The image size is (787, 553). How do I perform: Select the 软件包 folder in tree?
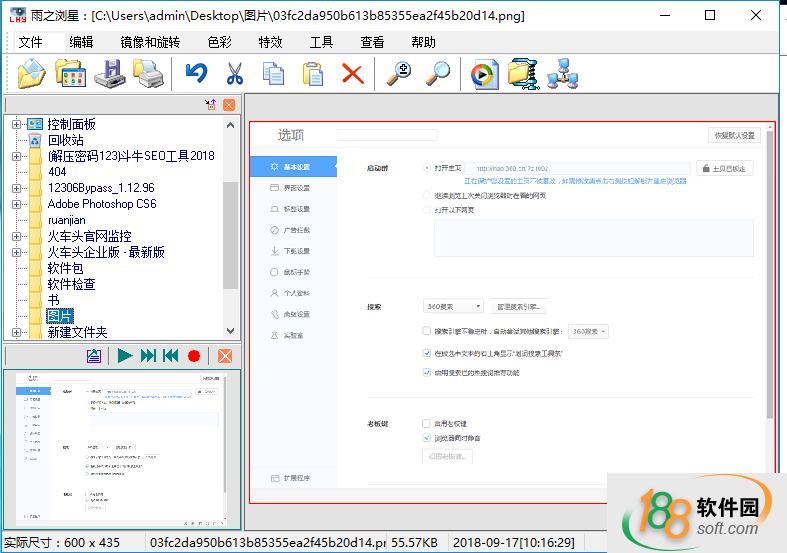65,268
